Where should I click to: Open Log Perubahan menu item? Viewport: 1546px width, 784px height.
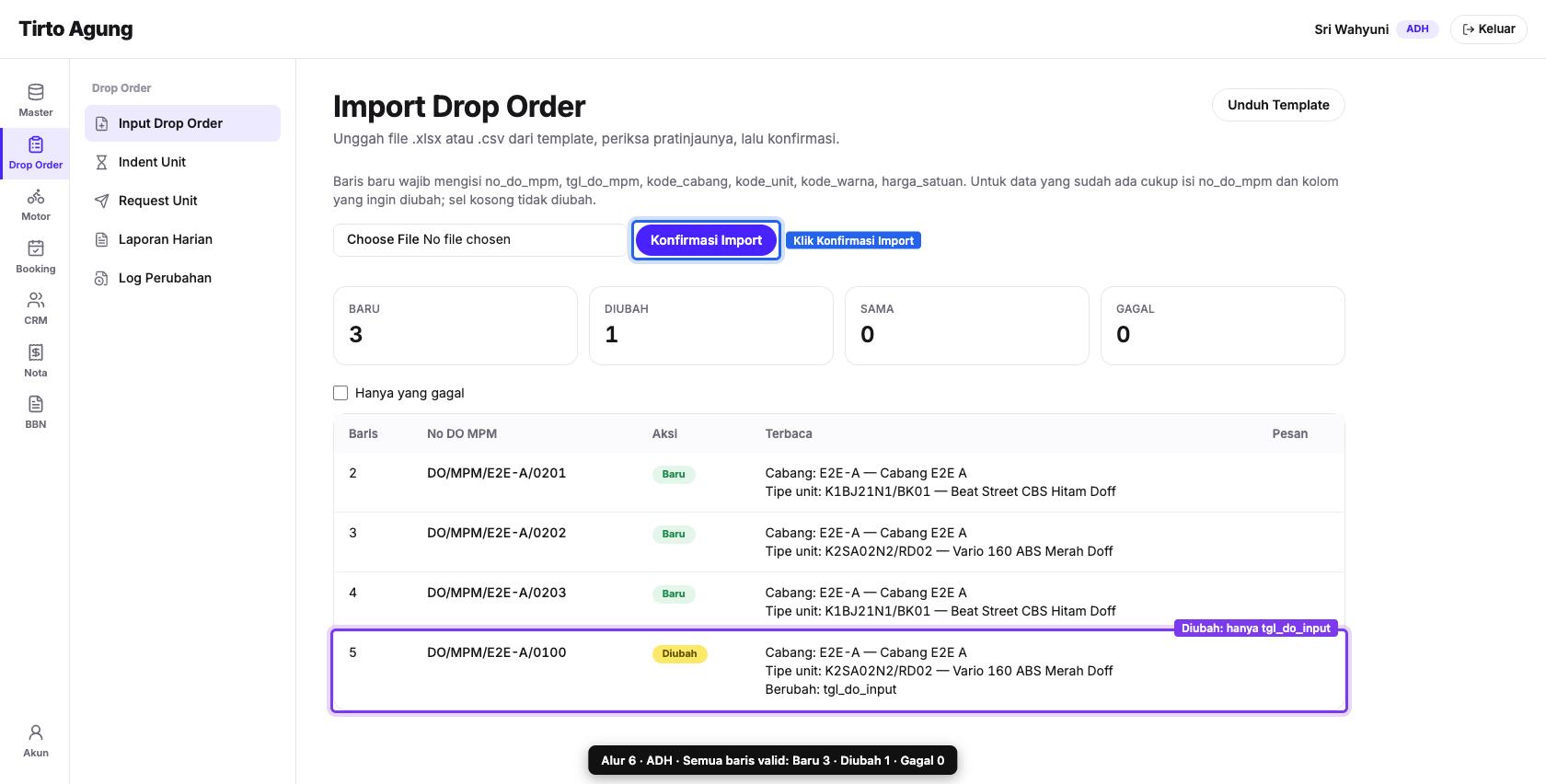182,278
